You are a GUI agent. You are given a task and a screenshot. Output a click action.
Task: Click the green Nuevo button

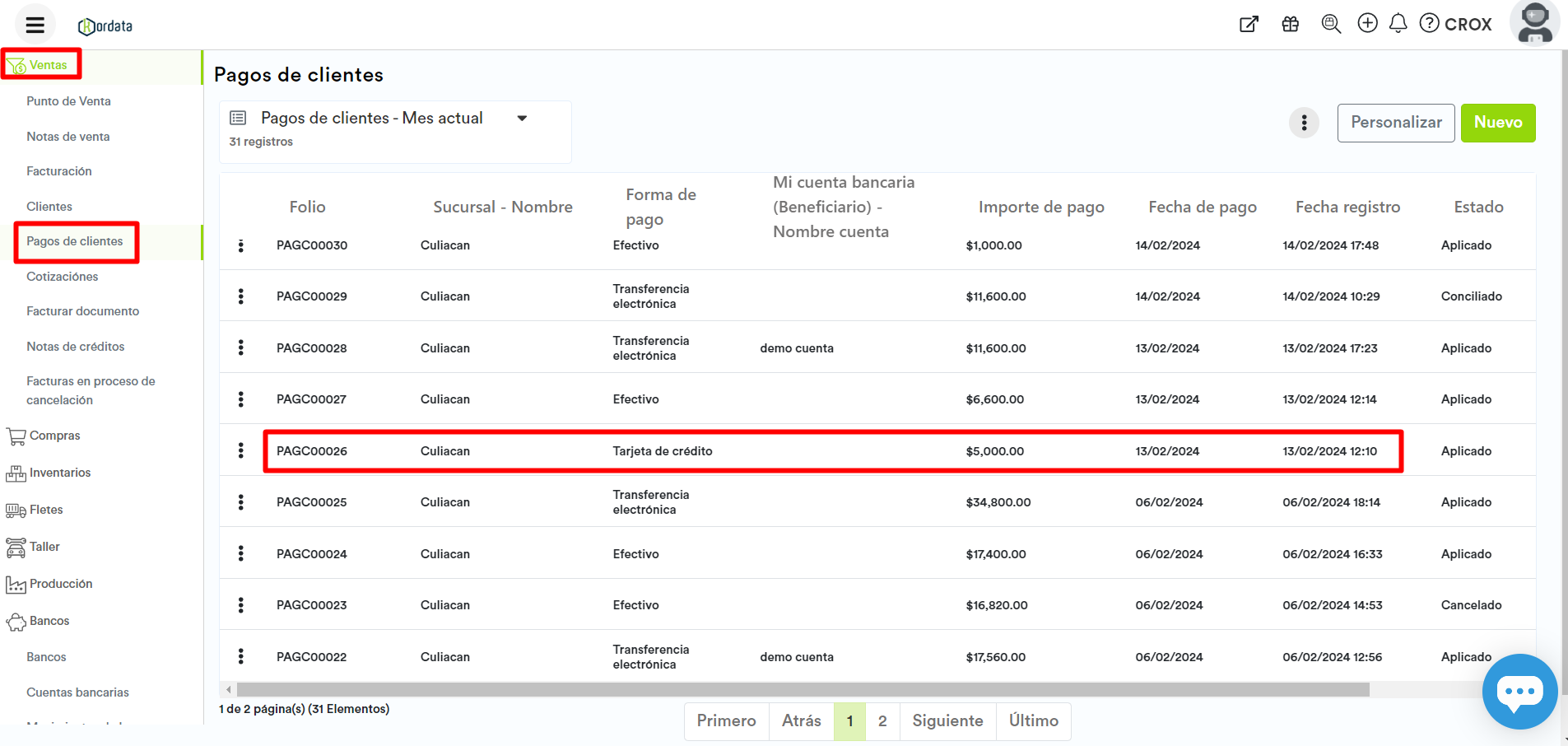pos(1497,123)
